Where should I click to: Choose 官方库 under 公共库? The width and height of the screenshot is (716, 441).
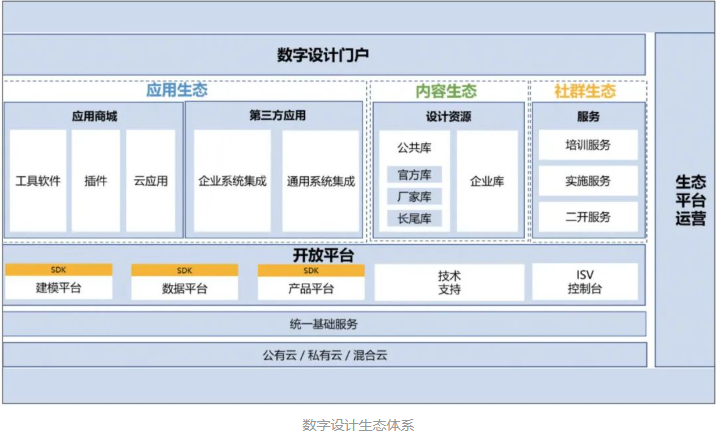coord(413,175)
